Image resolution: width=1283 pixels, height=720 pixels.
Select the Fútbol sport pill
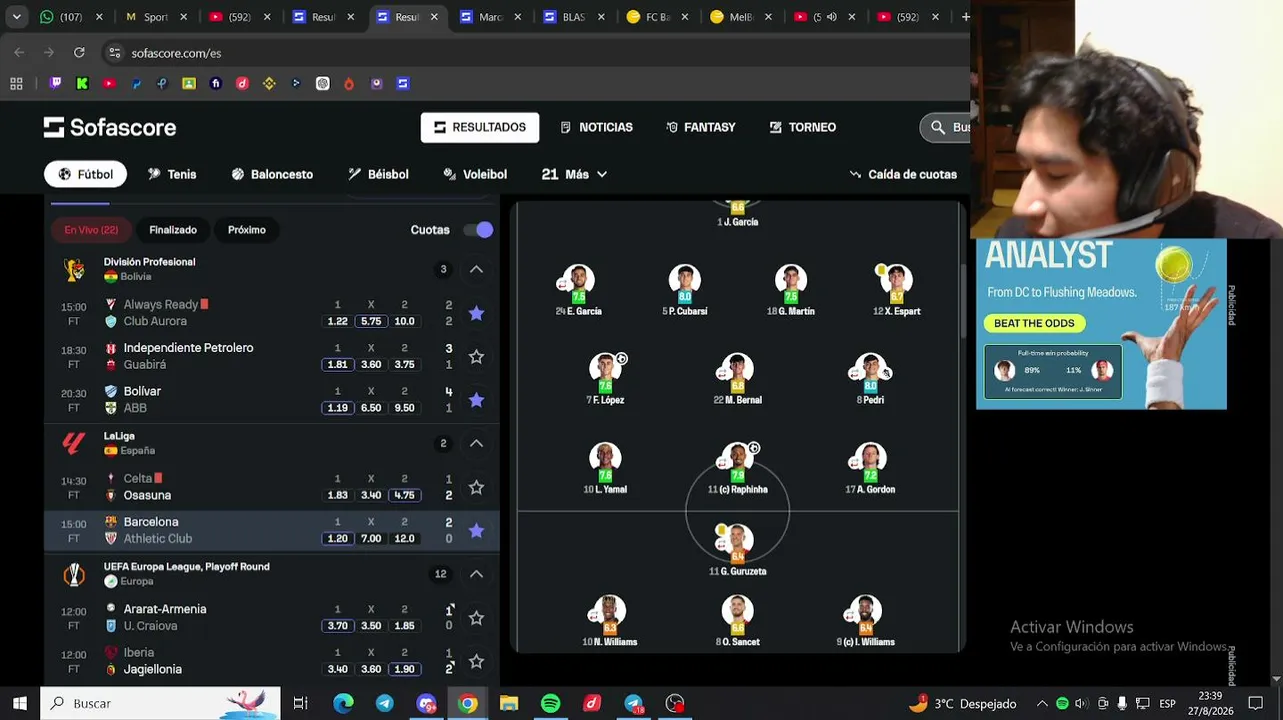pos(85,174)
